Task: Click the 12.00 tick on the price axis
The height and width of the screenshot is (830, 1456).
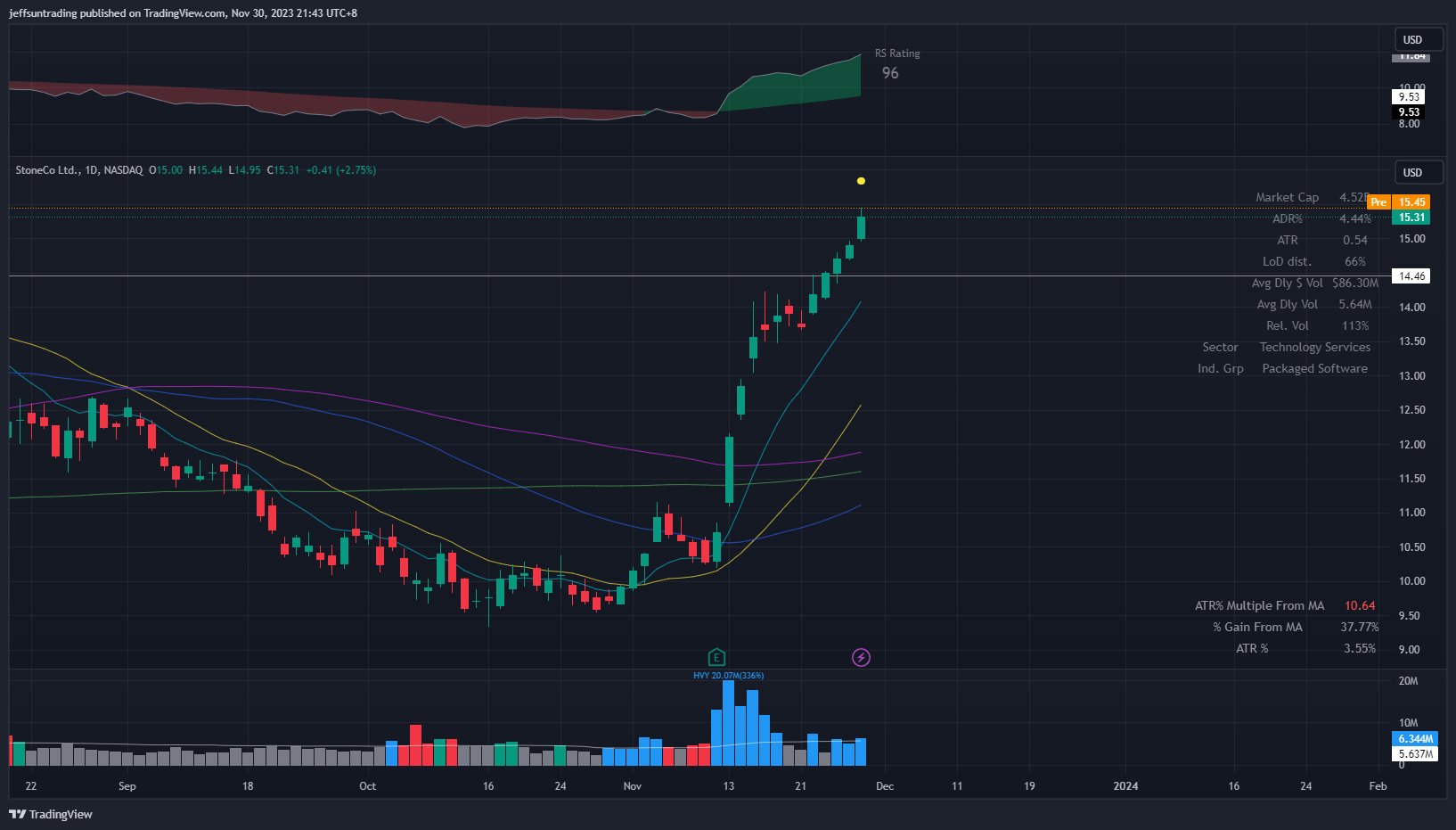Action: 1412,444
